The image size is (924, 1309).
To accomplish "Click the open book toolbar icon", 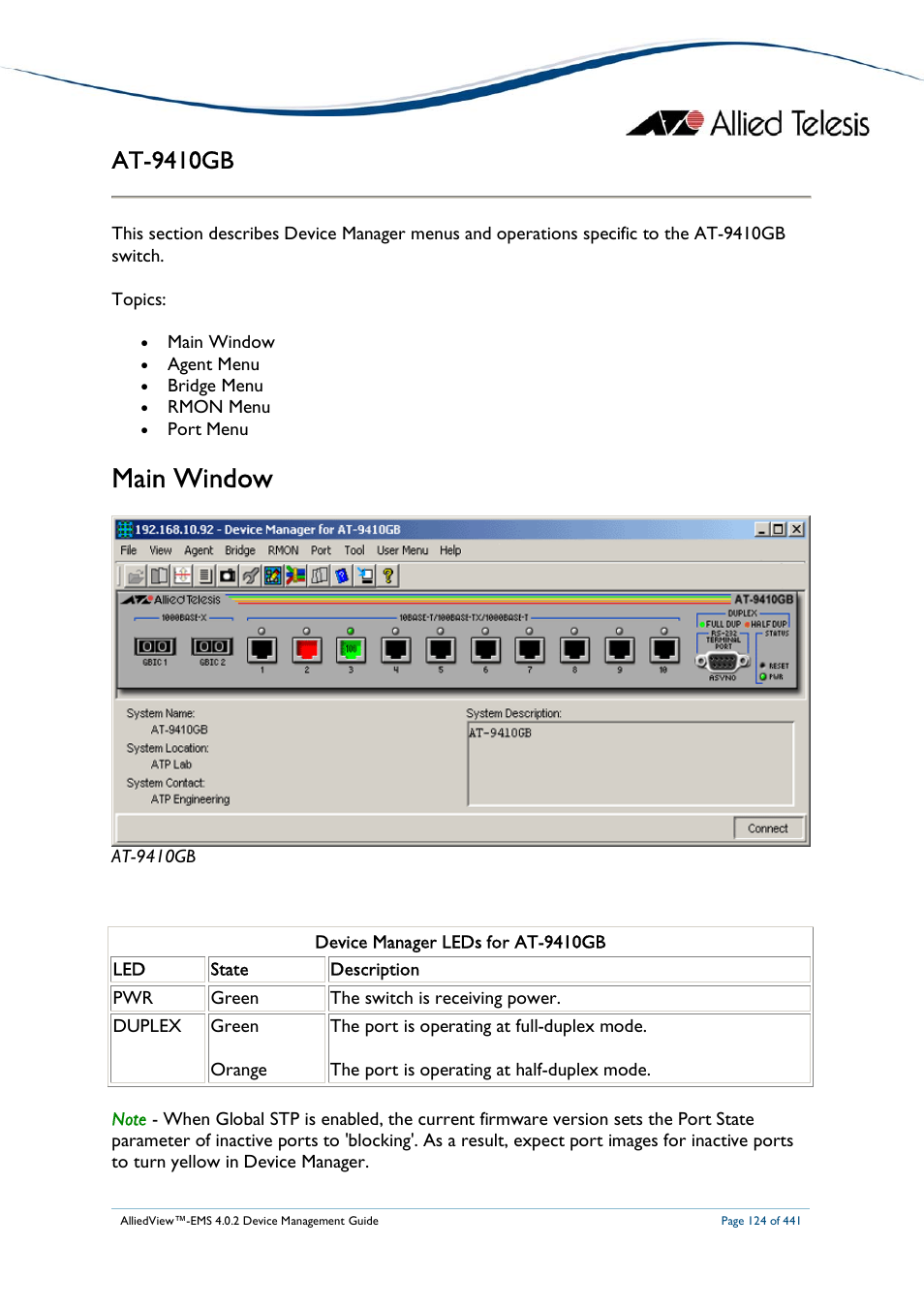I will point(159,576).
